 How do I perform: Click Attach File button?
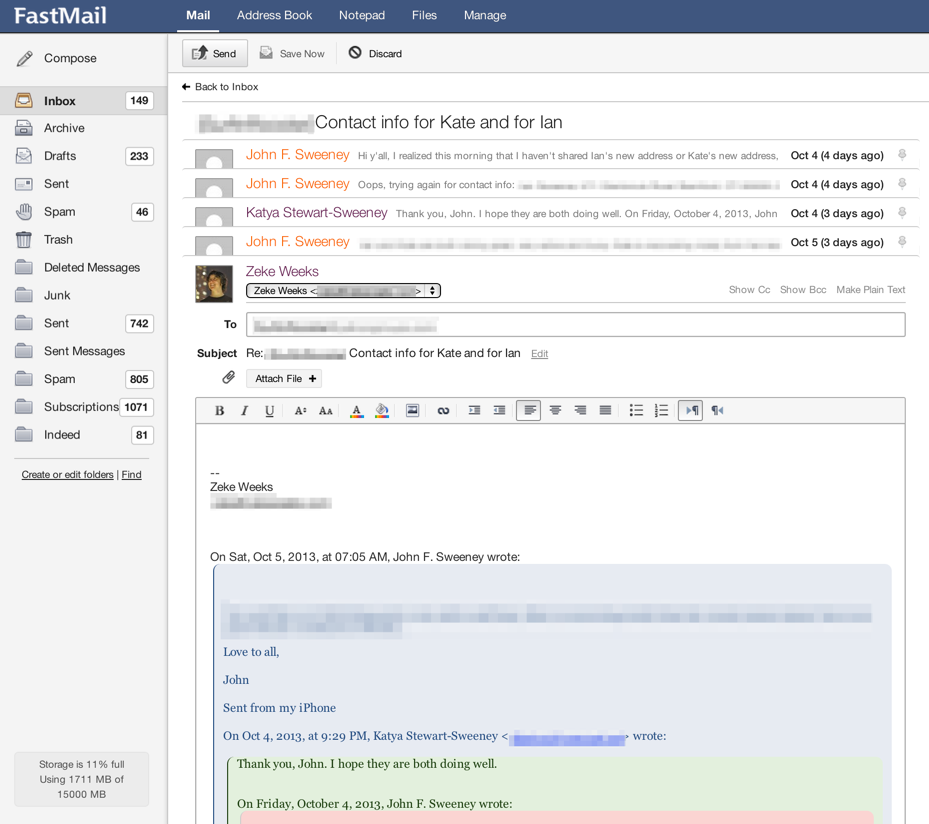[x=284, y=379]
